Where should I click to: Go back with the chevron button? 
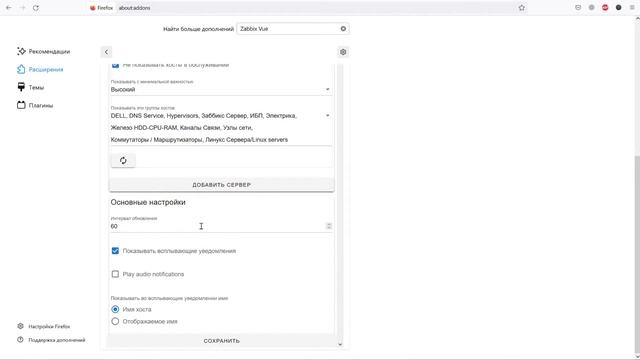point(106,52)
